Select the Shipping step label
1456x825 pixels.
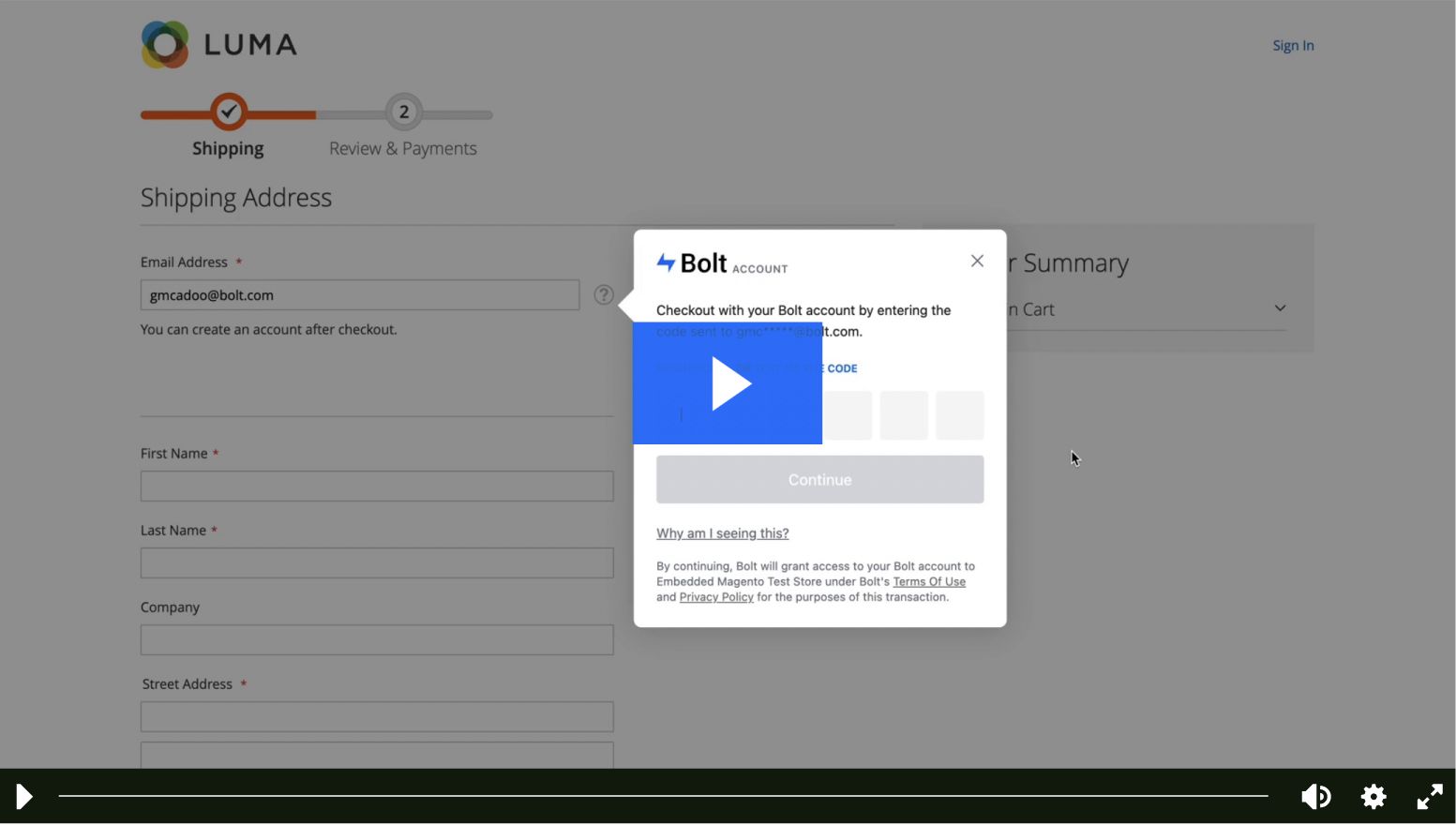[x=228, y=148]
